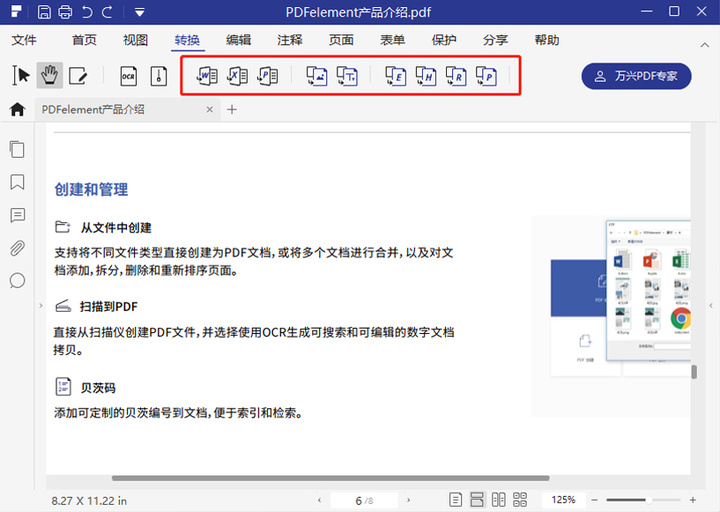
Task: Close the PDFelement产品介绍 tab
Action: tap(209, 110)
